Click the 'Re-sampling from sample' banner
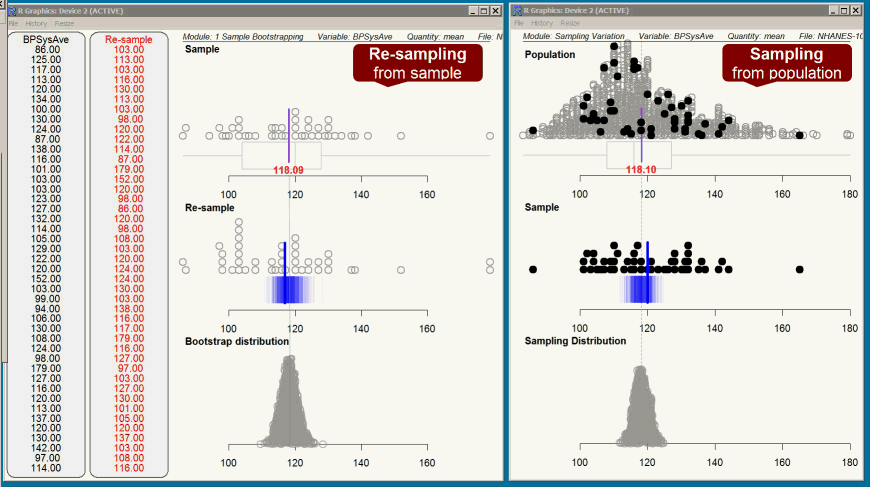Image resolution: width=870 pixels, height=487 pixels. 417,63
